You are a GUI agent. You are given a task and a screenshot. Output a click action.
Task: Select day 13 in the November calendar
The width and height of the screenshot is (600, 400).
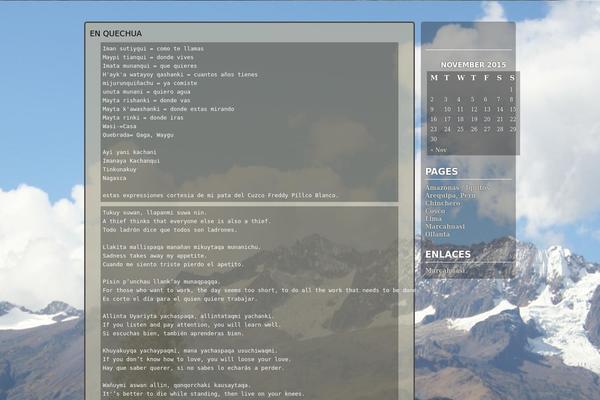click(x=487, y=109)
